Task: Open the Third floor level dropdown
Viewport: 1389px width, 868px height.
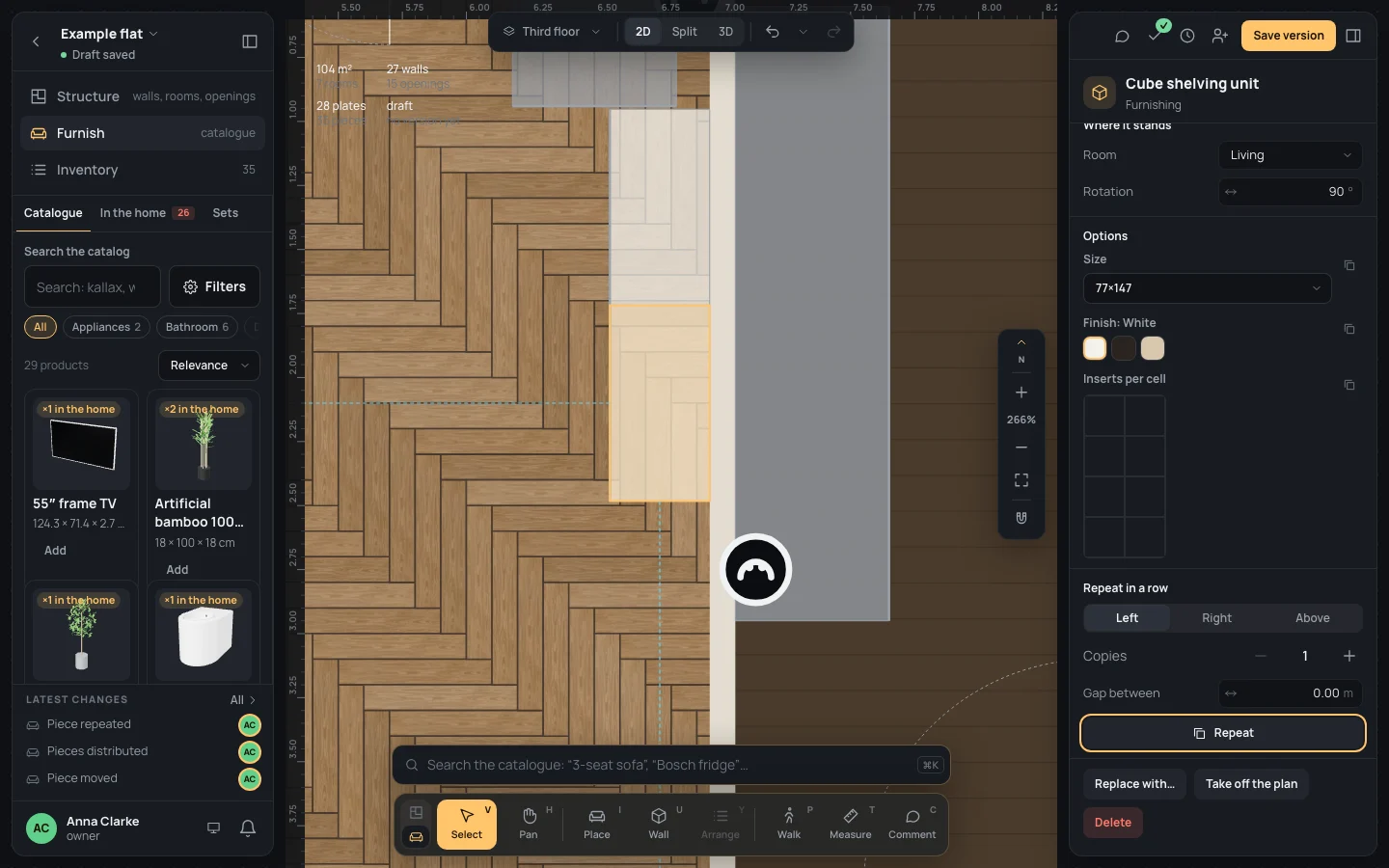Action: [552, 32]
